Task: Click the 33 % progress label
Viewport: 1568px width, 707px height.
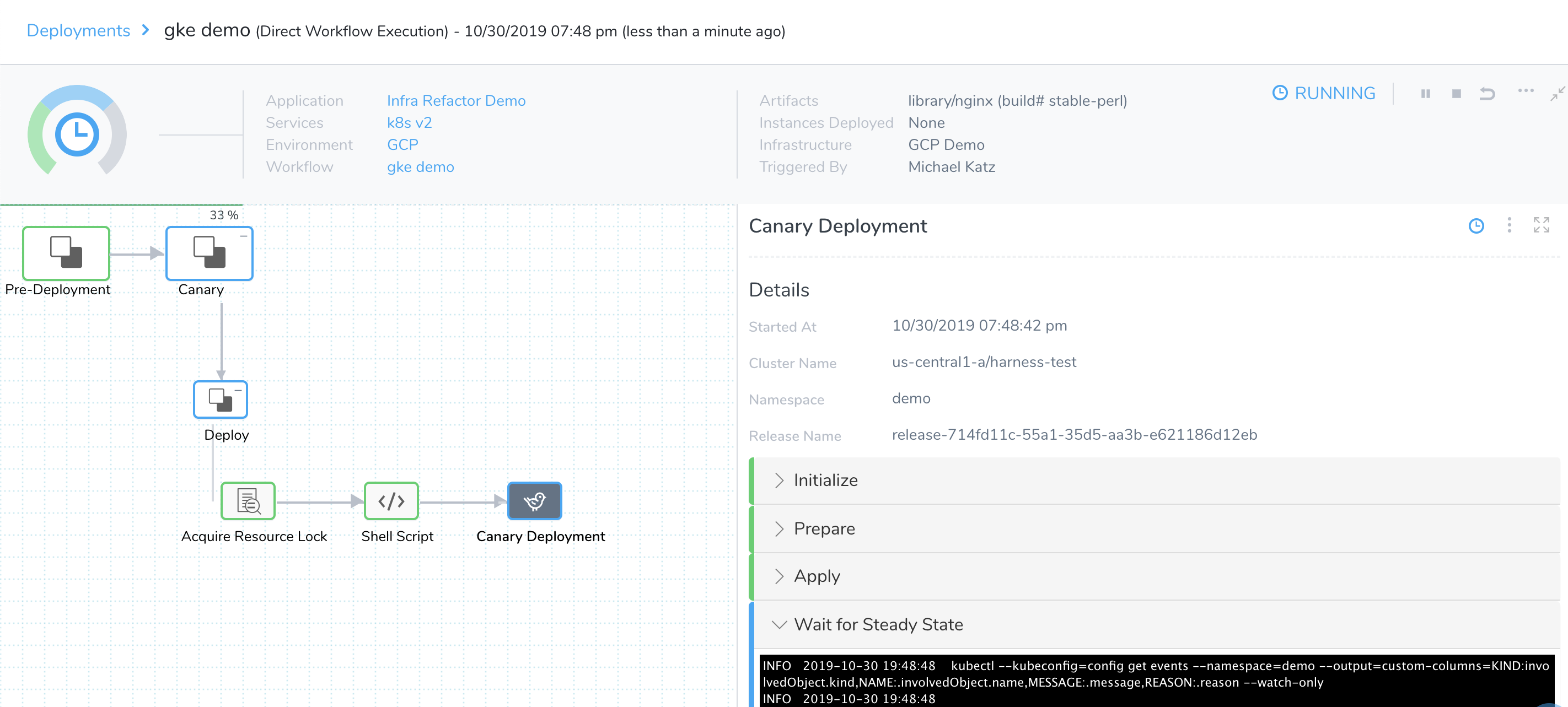Action: click(x=223, y=215)
